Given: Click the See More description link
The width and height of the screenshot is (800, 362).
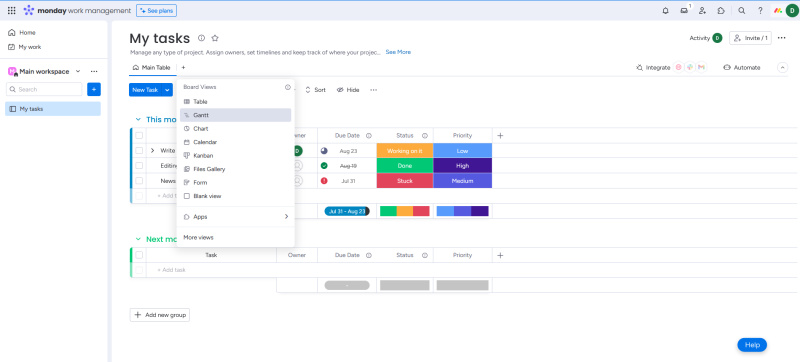Looking at the screenshot, I should pyautogui.click(x=398, y=52).
